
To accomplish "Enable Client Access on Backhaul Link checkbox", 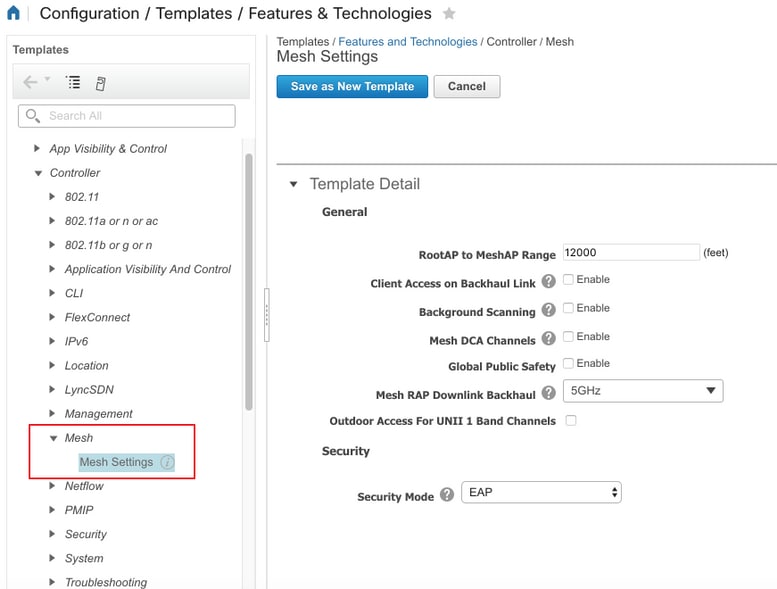I will [568, 279].
